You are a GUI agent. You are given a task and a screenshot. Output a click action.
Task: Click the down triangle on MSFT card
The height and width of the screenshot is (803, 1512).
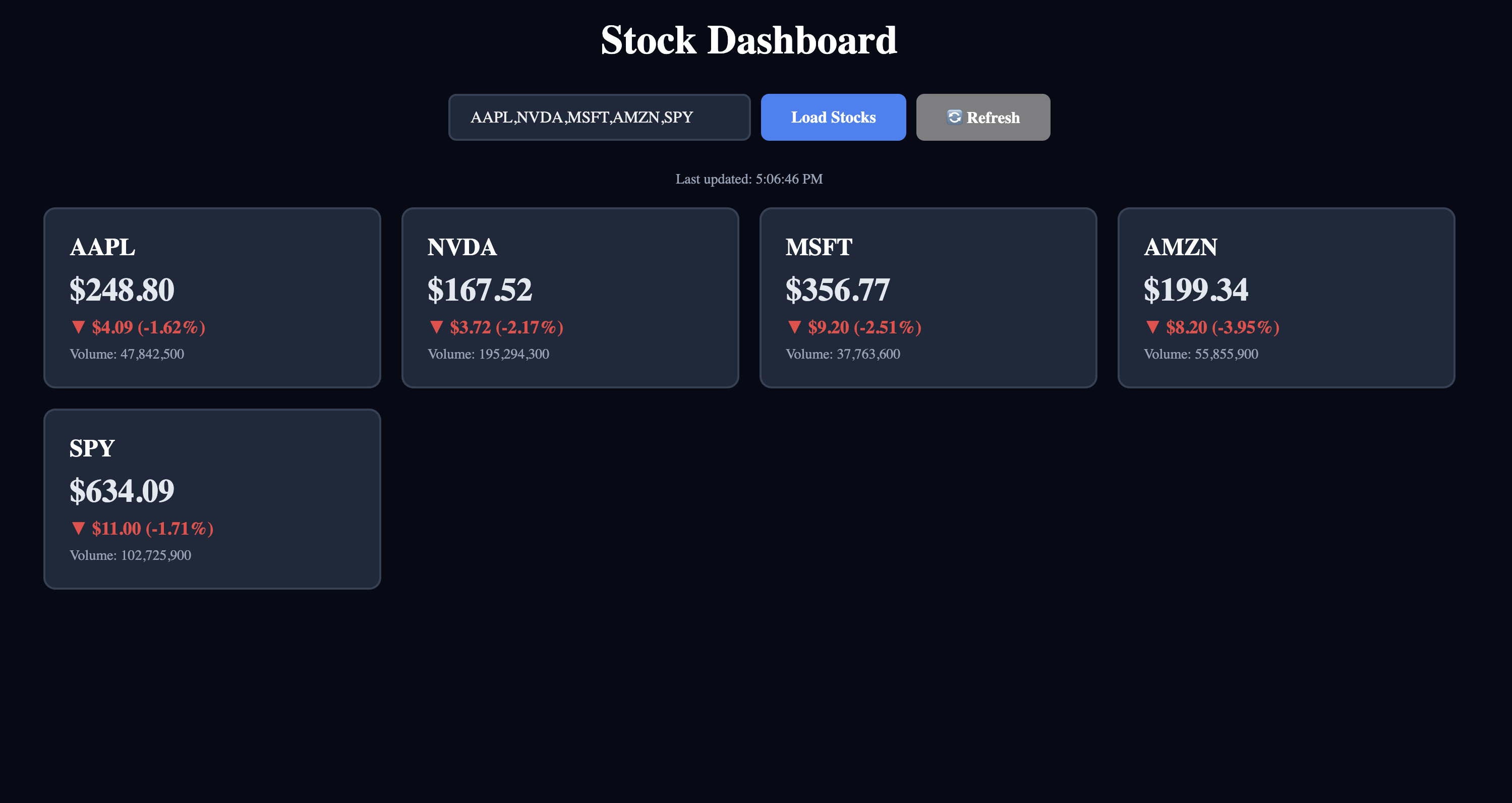pos(794,327)
